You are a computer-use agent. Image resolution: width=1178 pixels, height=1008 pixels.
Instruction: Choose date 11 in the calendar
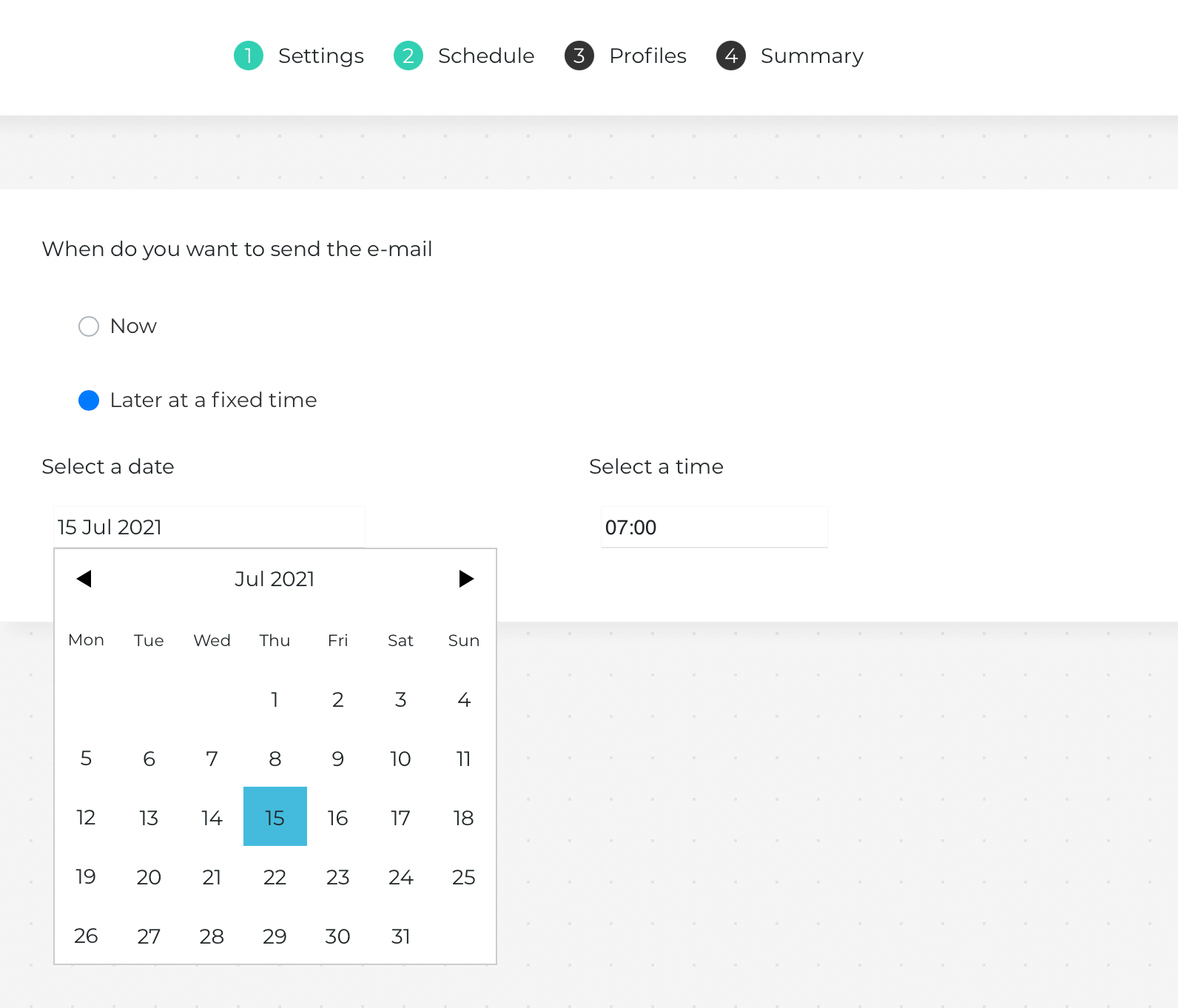click(464, 759)
